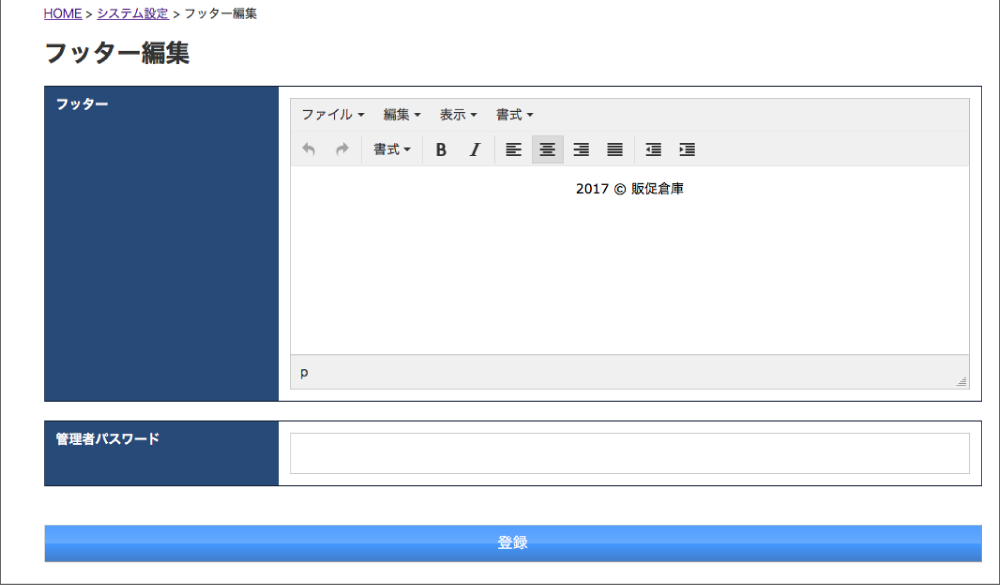Grab the editor resize handle corner
This screenshot has height=585, width=1000.
point(961,381)
